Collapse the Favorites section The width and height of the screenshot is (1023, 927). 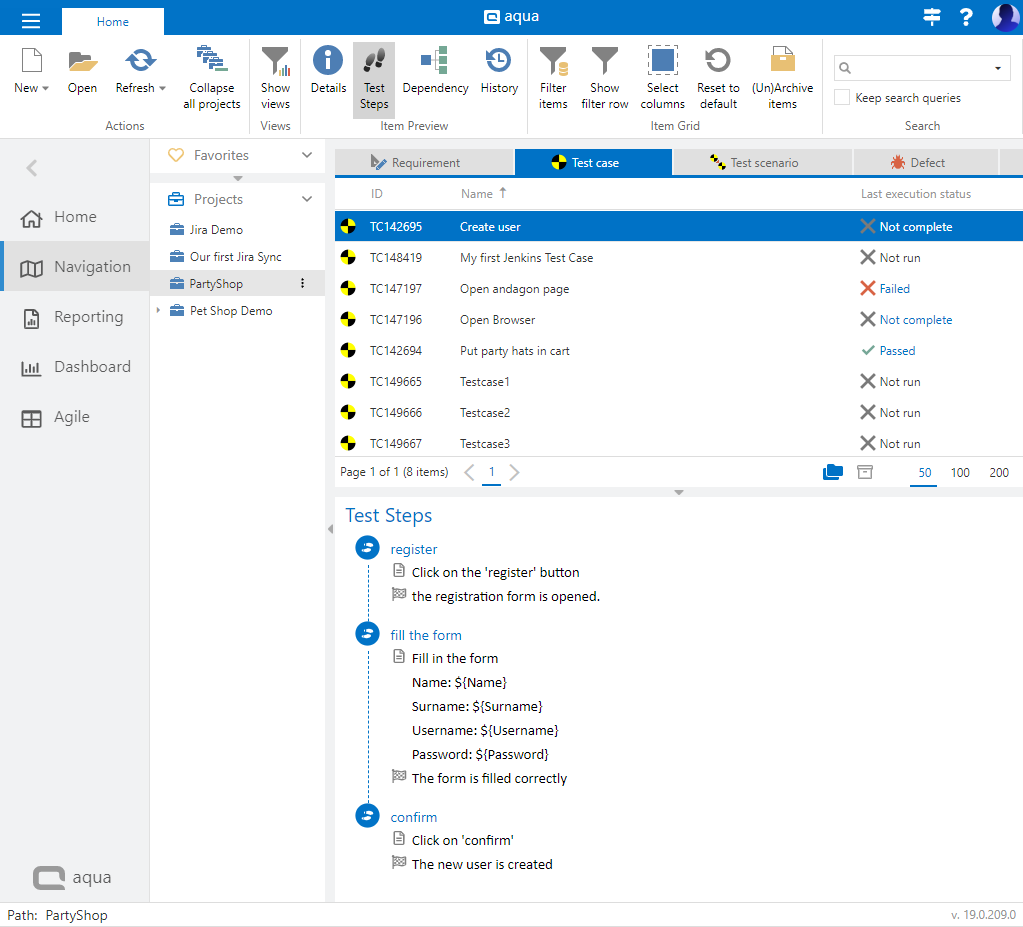[x=307, y=155]
